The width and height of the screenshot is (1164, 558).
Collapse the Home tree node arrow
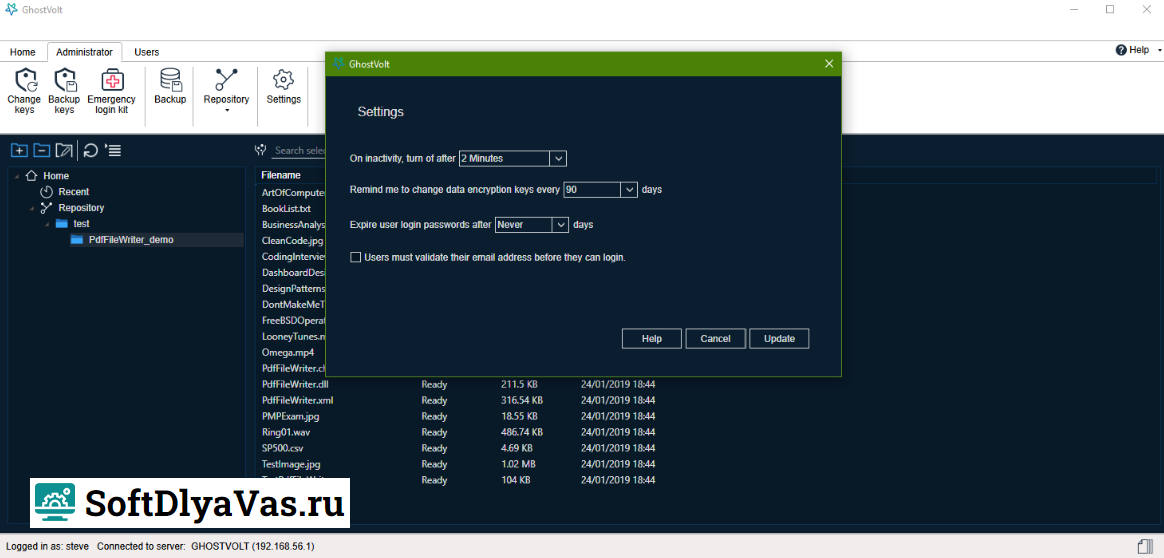[16, 176]
